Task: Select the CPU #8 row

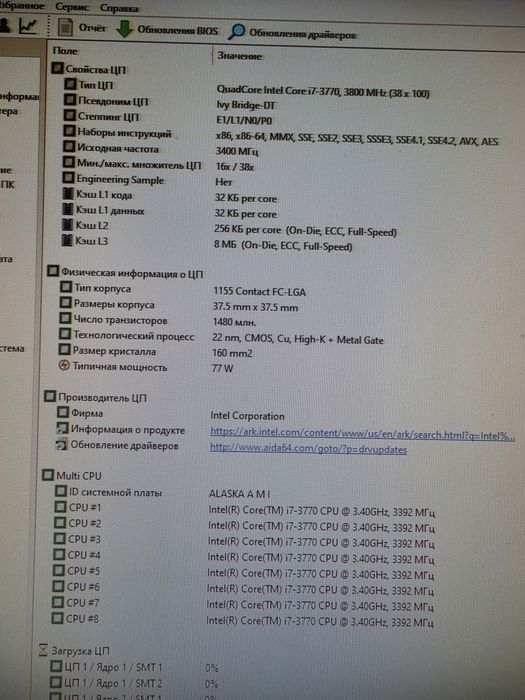Action: [242, 620]
